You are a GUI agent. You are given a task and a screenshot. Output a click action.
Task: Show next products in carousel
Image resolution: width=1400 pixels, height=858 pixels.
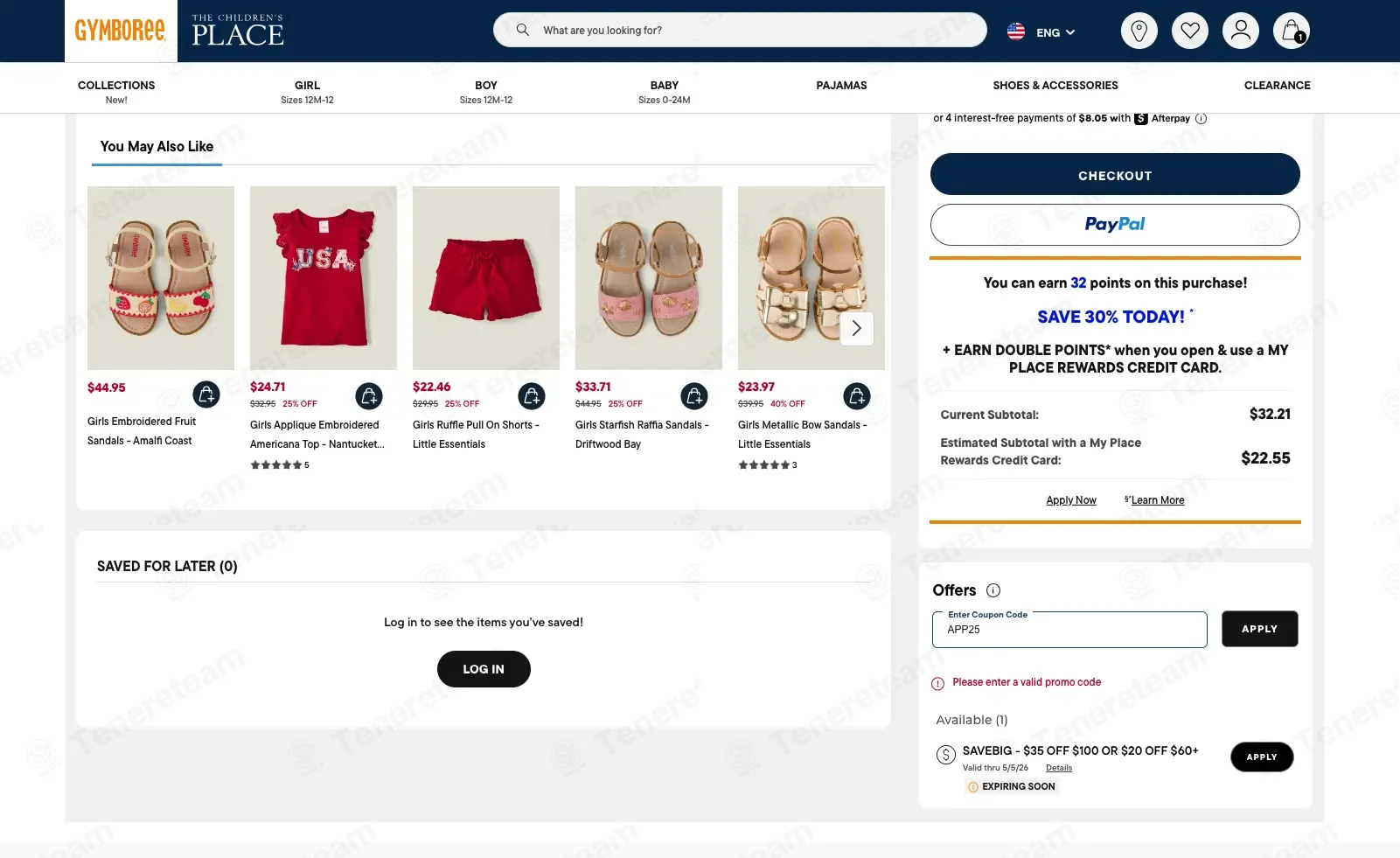click(857, 328)
